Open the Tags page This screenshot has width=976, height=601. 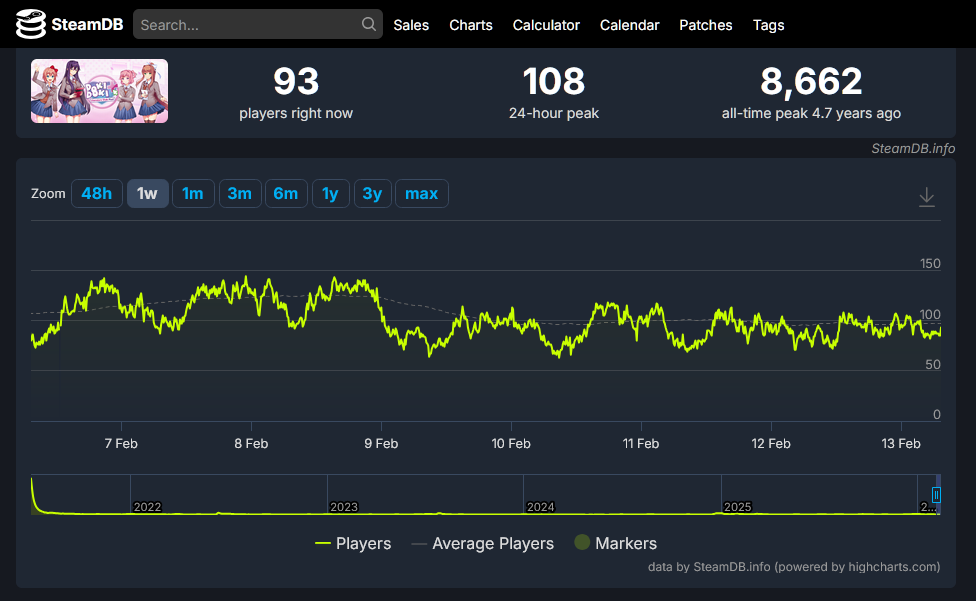click(x=768, y=25)
